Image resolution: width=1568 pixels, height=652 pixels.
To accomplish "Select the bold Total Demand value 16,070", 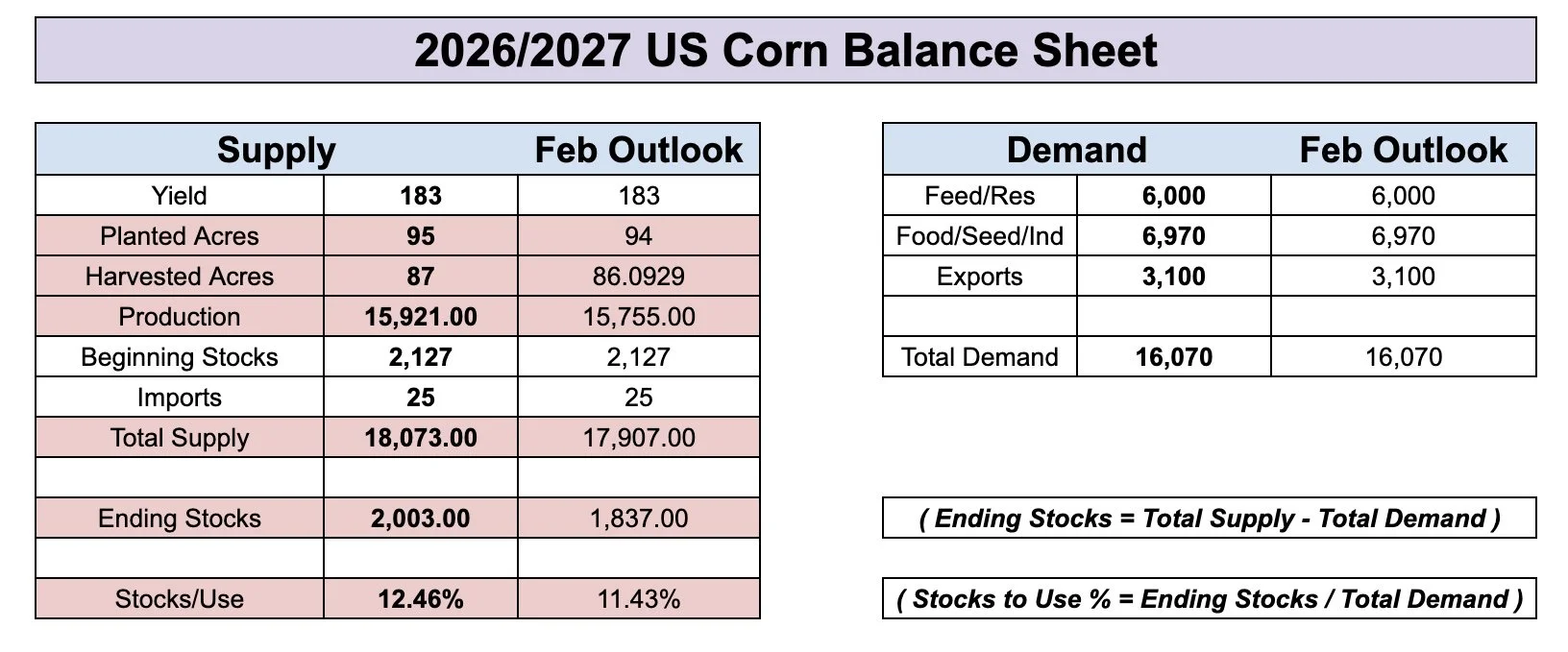I will 1174,357.
